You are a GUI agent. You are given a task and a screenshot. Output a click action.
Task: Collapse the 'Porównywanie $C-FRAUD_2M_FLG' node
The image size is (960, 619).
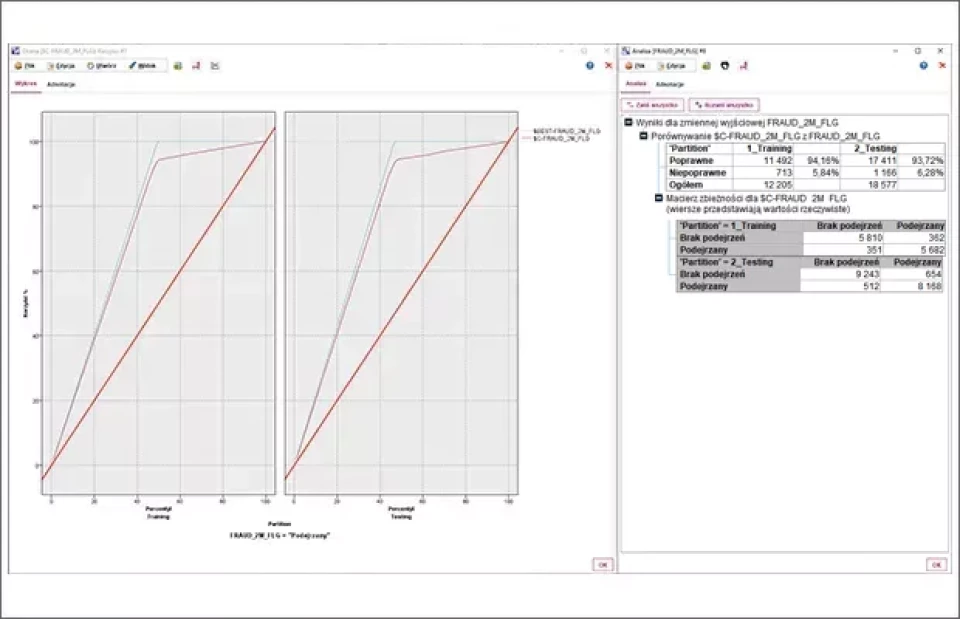click(x=643, y=134)
